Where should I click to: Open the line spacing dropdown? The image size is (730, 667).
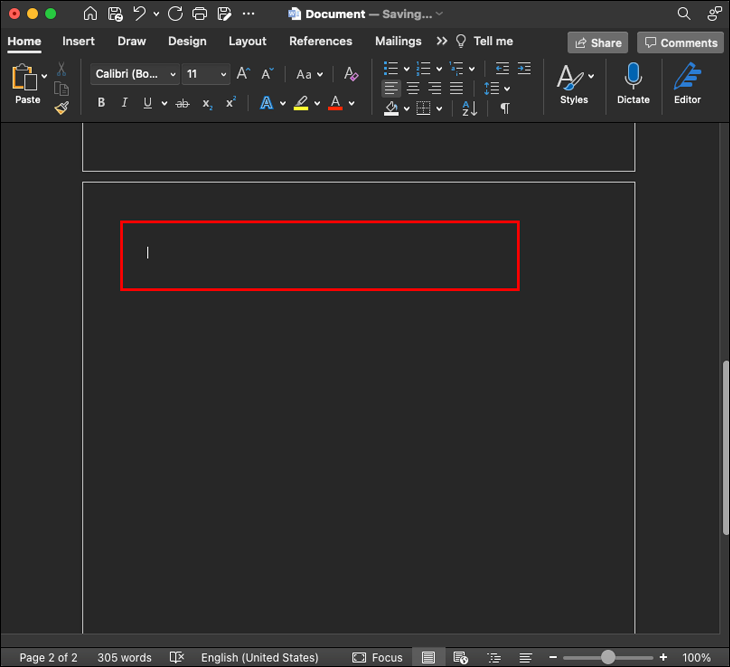coord(497,89)
